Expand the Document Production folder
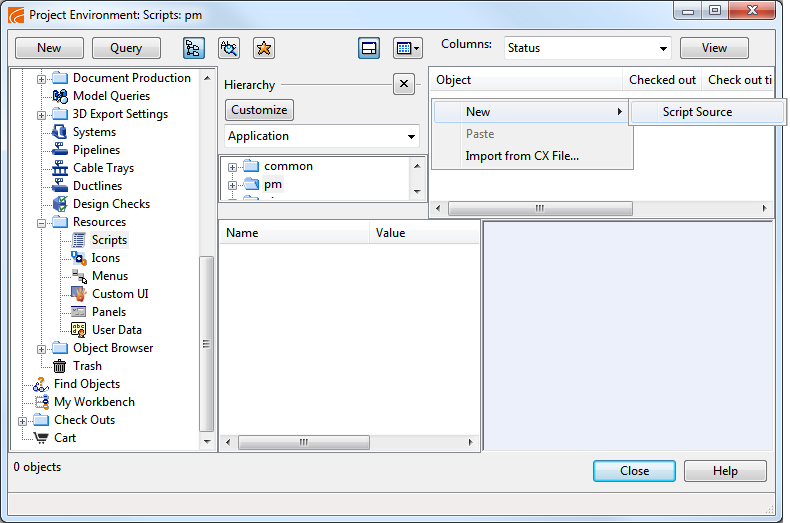Image resolution: width=790 pixels, height=523 pixels. (x=42, y=78)
